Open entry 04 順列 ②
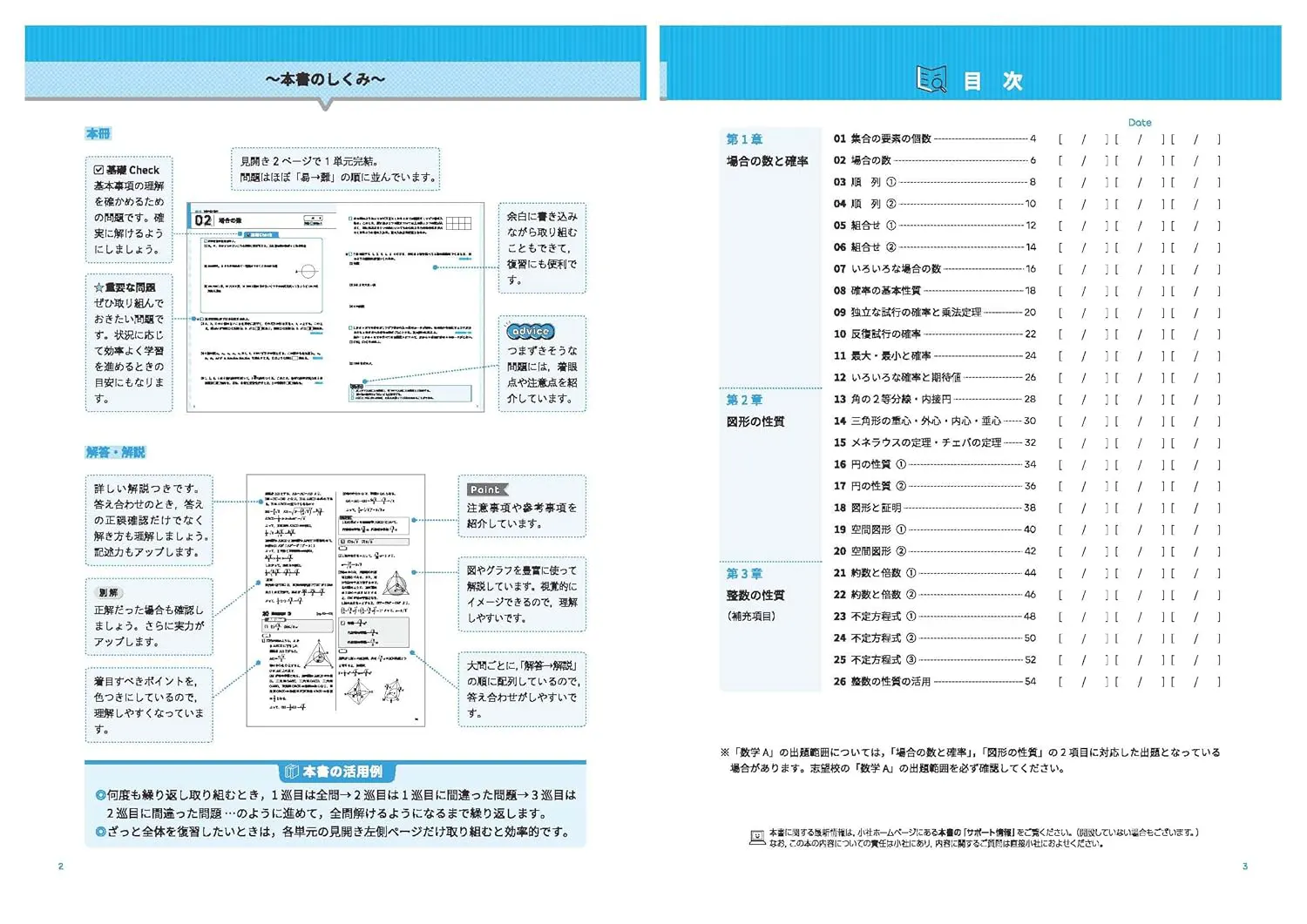This screenshot has height=924, width=1307. tap(934, 204)
